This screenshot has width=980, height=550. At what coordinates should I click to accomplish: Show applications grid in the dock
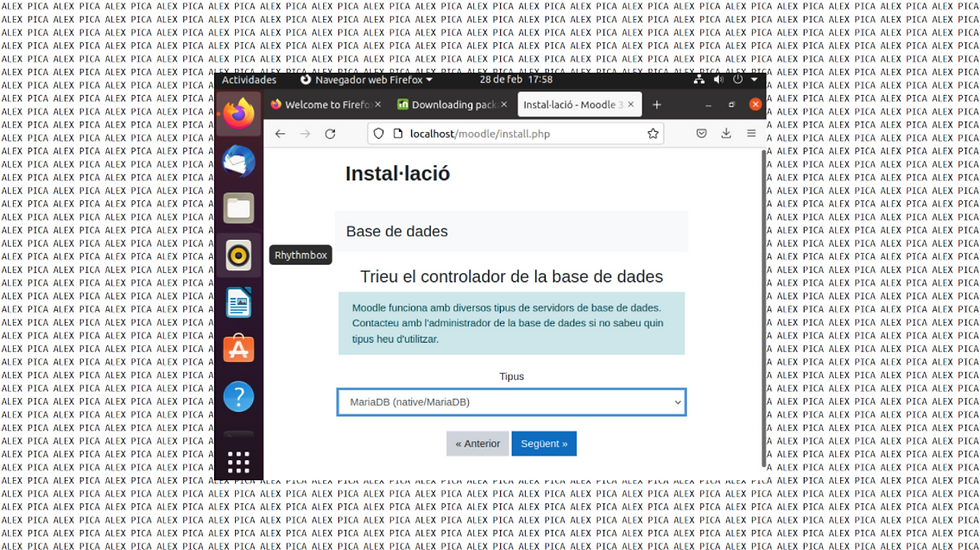(x=239, y=462)
